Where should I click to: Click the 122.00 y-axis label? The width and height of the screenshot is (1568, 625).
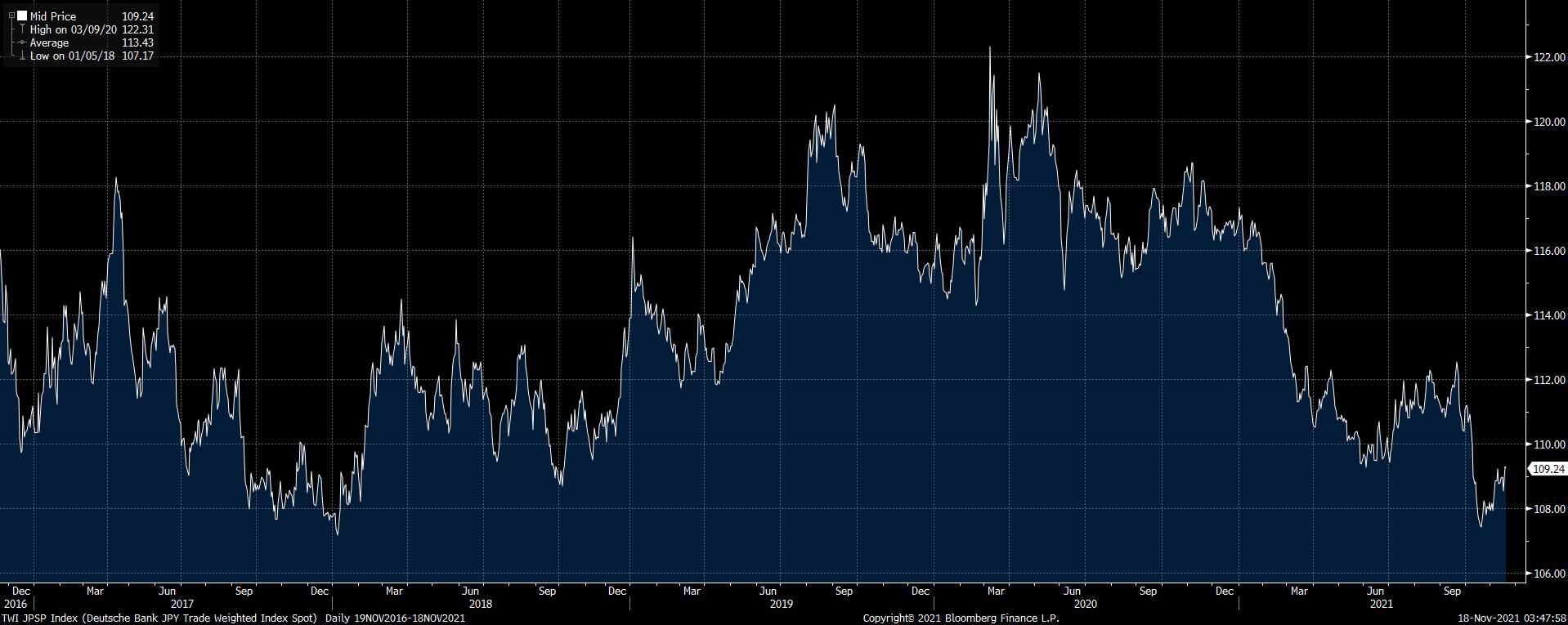tap(1549, 57)
